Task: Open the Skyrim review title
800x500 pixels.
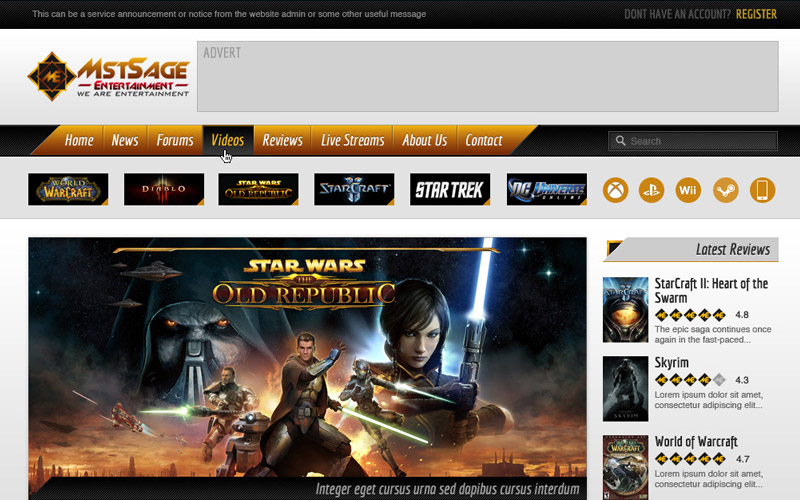Action: click(x=671, y=363)
